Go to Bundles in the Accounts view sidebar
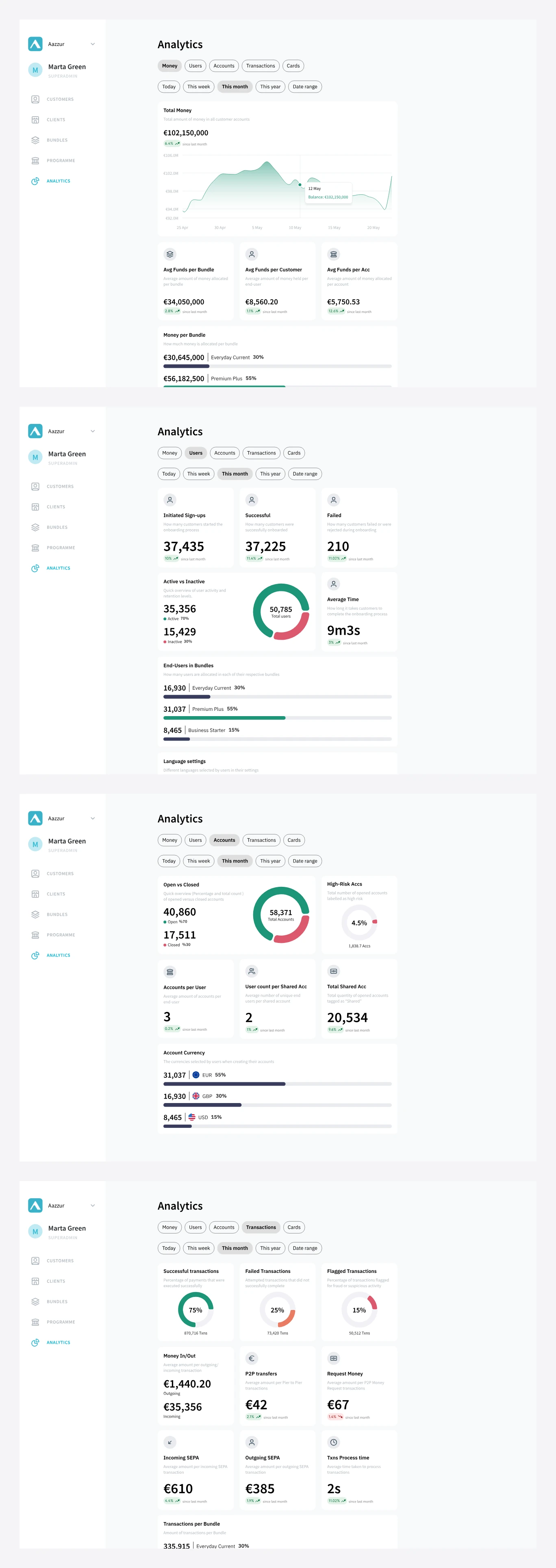This screenshot has height=1568, width=556. (50, 914)
